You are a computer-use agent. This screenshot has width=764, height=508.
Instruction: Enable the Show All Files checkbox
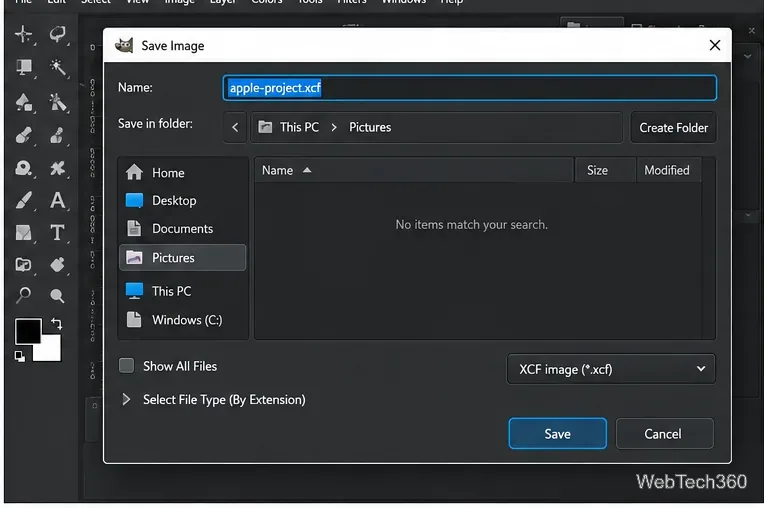click(127, 366)
